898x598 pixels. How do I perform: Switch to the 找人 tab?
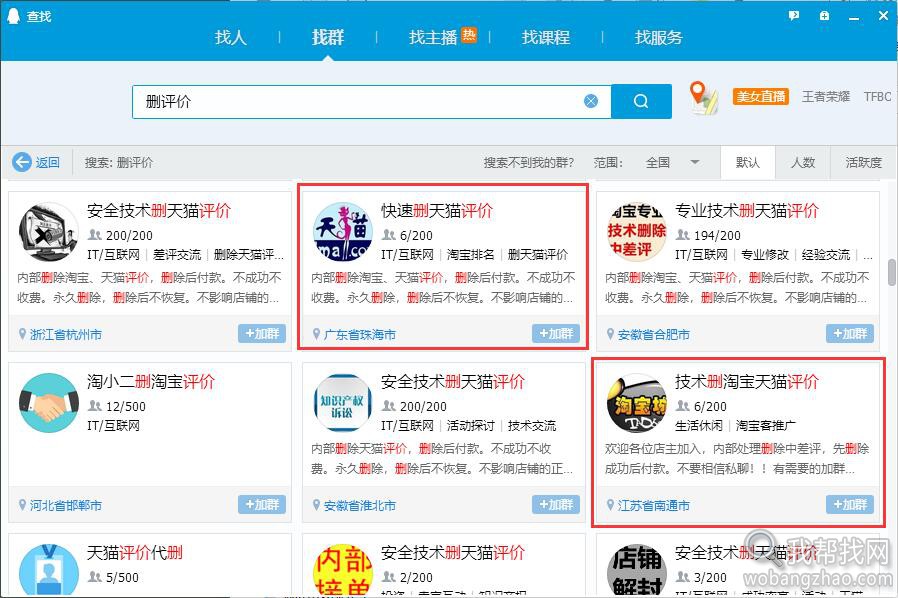tap(230, 38)
